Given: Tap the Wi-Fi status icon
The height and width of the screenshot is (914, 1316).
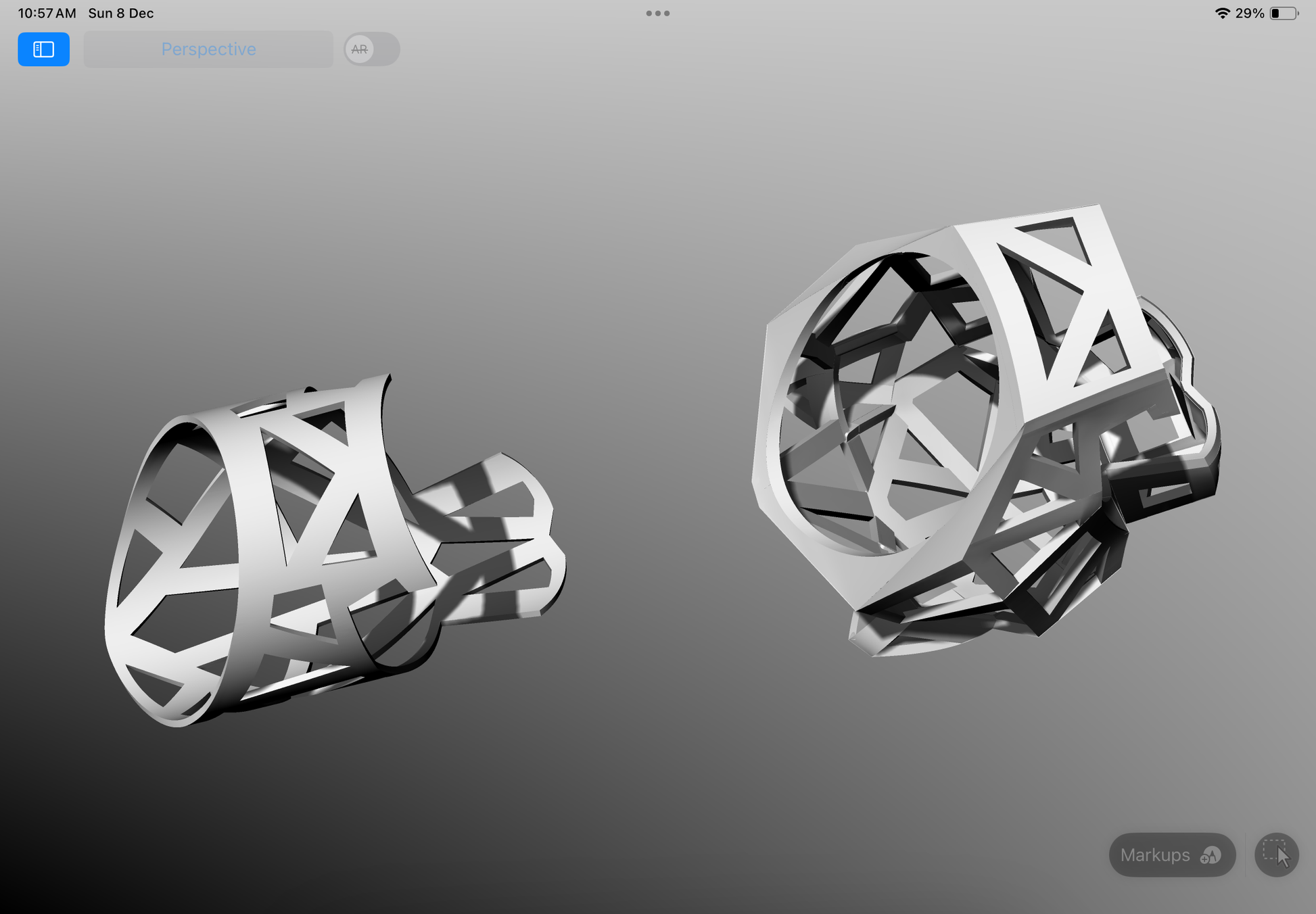Looking at the screenshot, I should [1221, 14].
